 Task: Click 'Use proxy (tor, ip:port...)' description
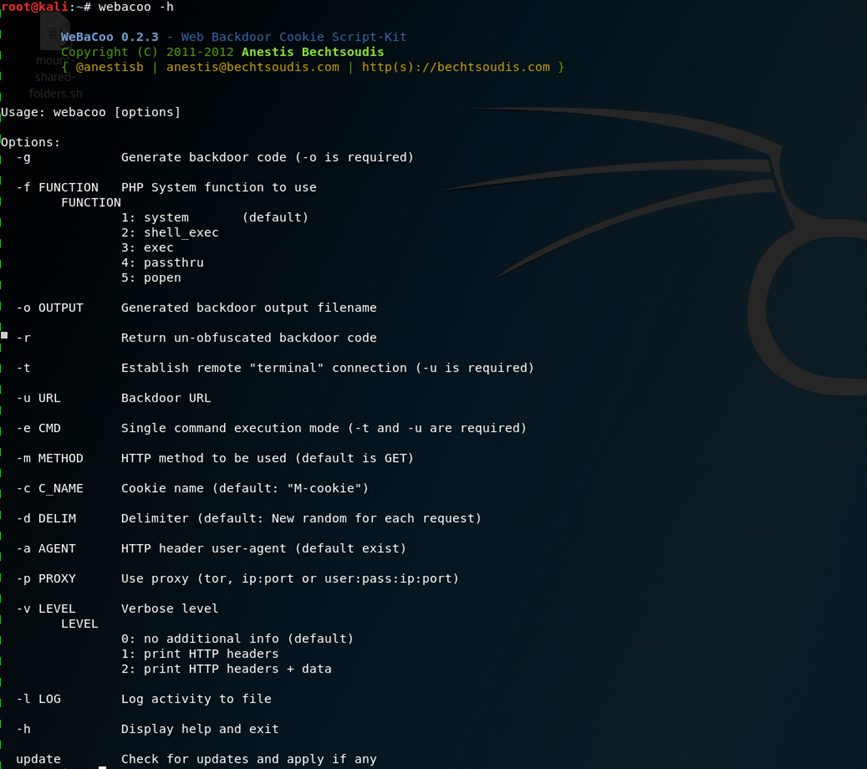[x=290, y=579]
